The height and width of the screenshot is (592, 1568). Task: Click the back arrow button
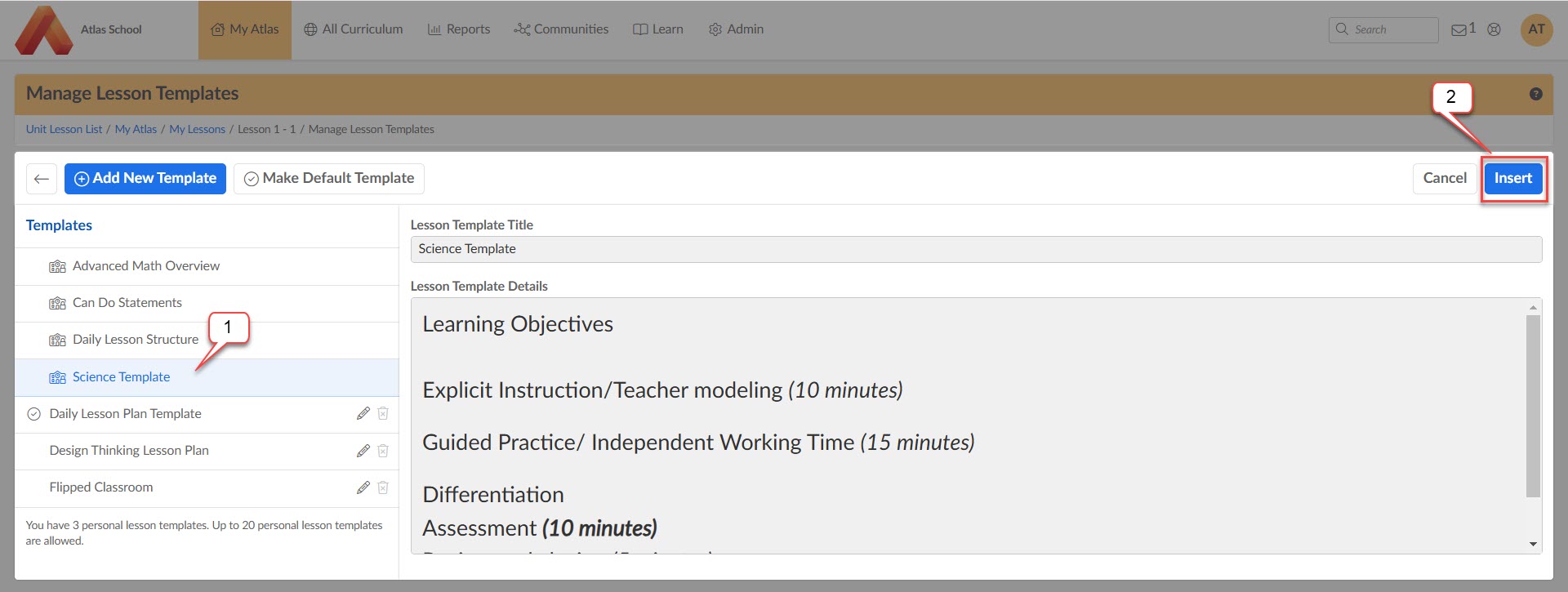42,179
